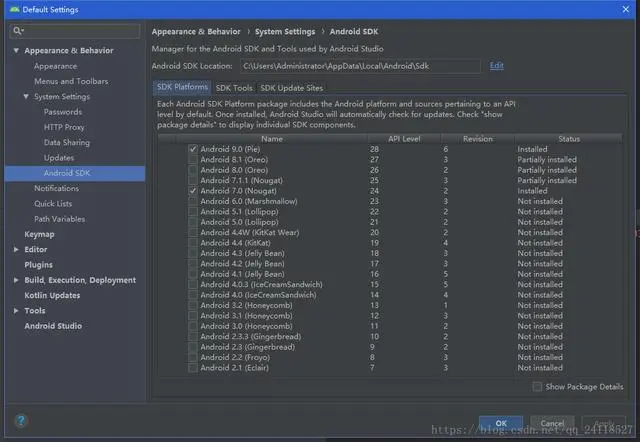Select HTTP Proxy settings
This screenshot has width=640, height=442.
pyautogui.click(x=64, y=127)
